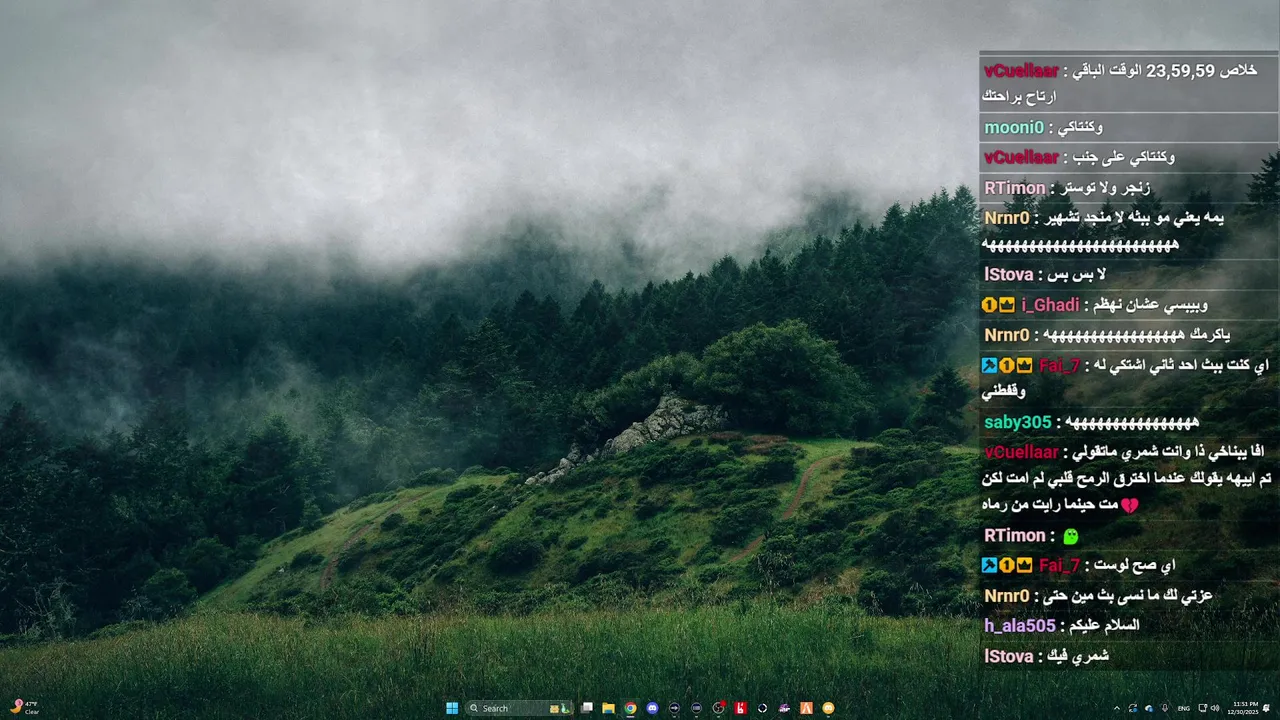Viewport: 1280px width, 720px height.
Task: Open the weather widget showing Clear
Action: [25, 708]
